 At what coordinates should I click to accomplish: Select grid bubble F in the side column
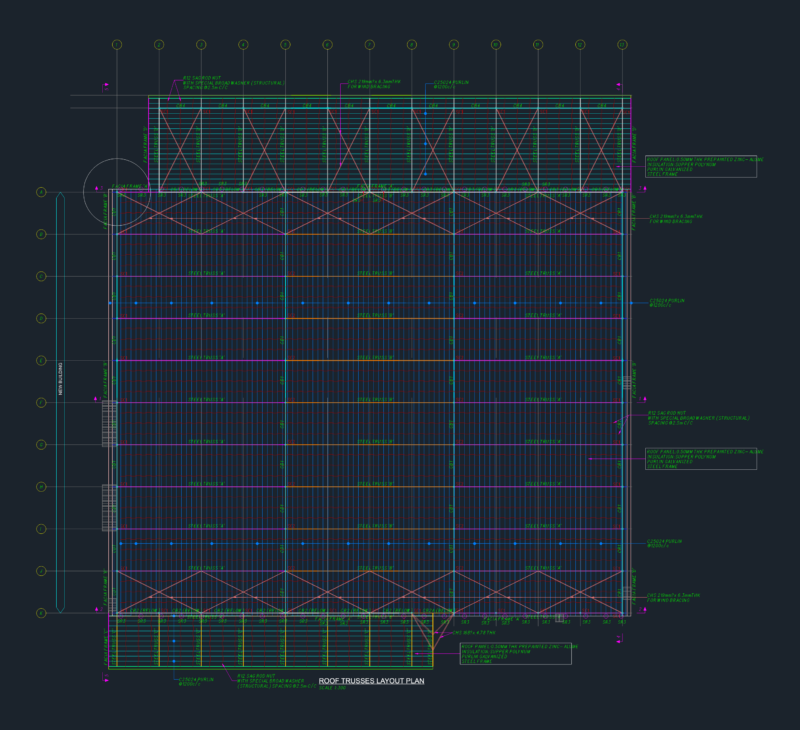[41, 402]
